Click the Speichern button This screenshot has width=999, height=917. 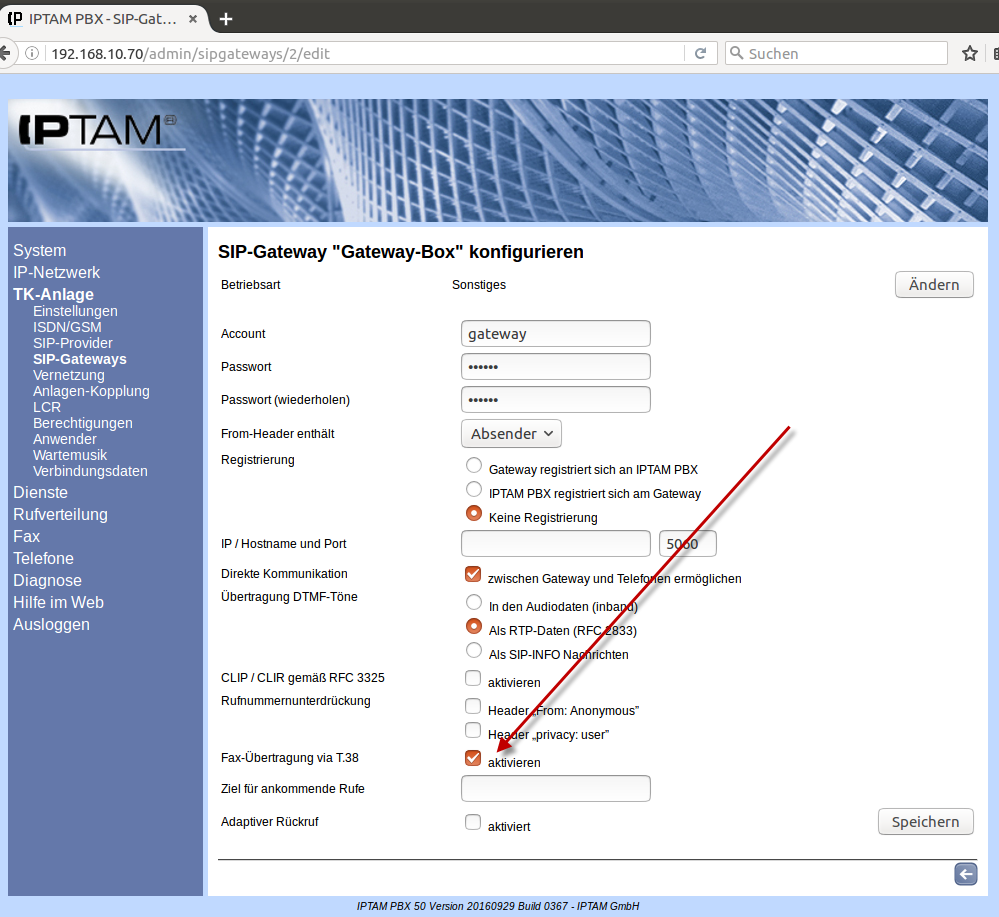click(925, 822)
